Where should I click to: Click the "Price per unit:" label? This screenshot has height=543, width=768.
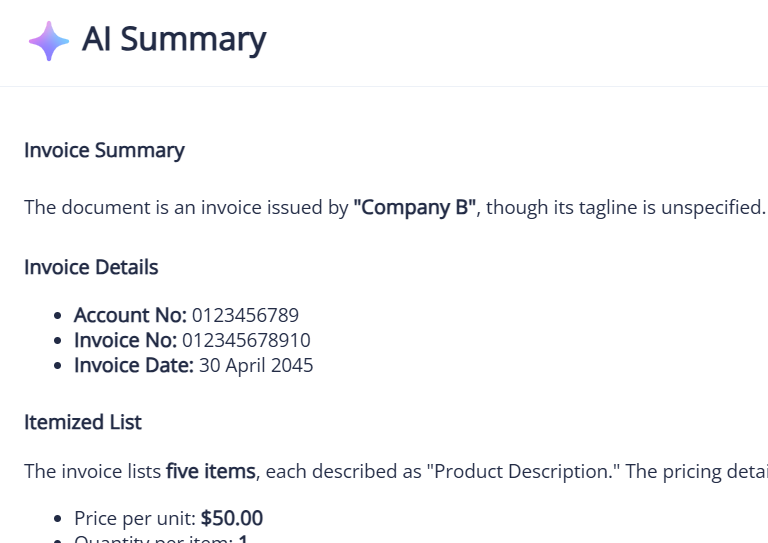click(135, 518)
